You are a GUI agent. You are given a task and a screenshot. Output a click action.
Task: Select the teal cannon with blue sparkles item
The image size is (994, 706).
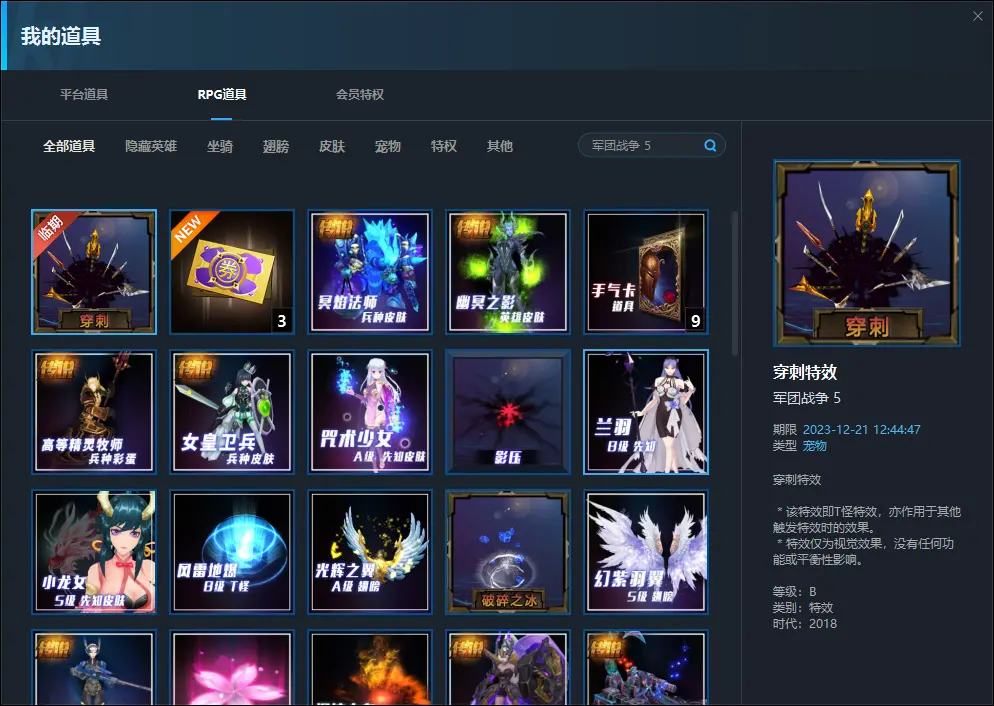click(646, 667)
